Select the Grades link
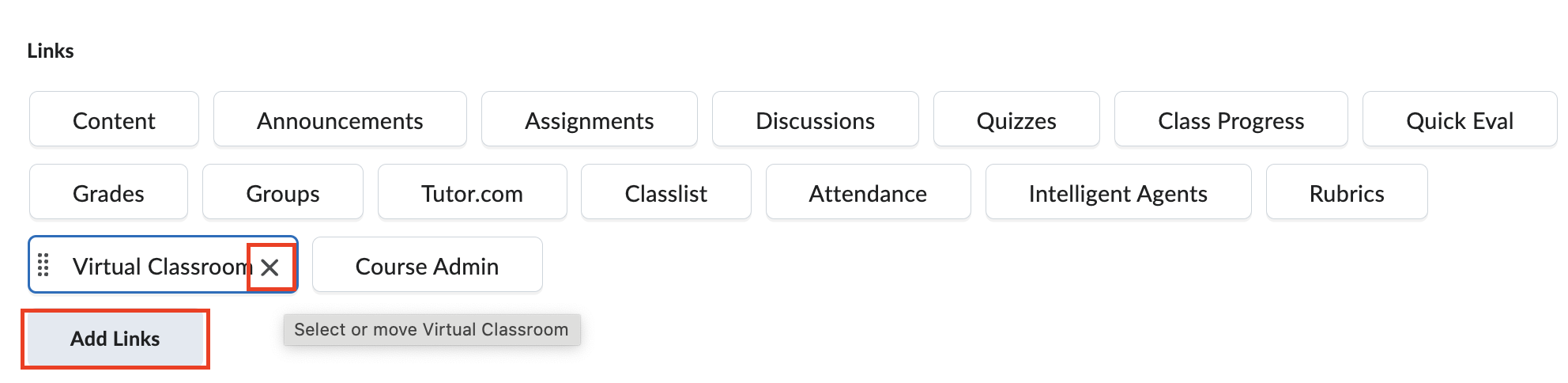The image size is (1568, 383). tap(108, 193)
